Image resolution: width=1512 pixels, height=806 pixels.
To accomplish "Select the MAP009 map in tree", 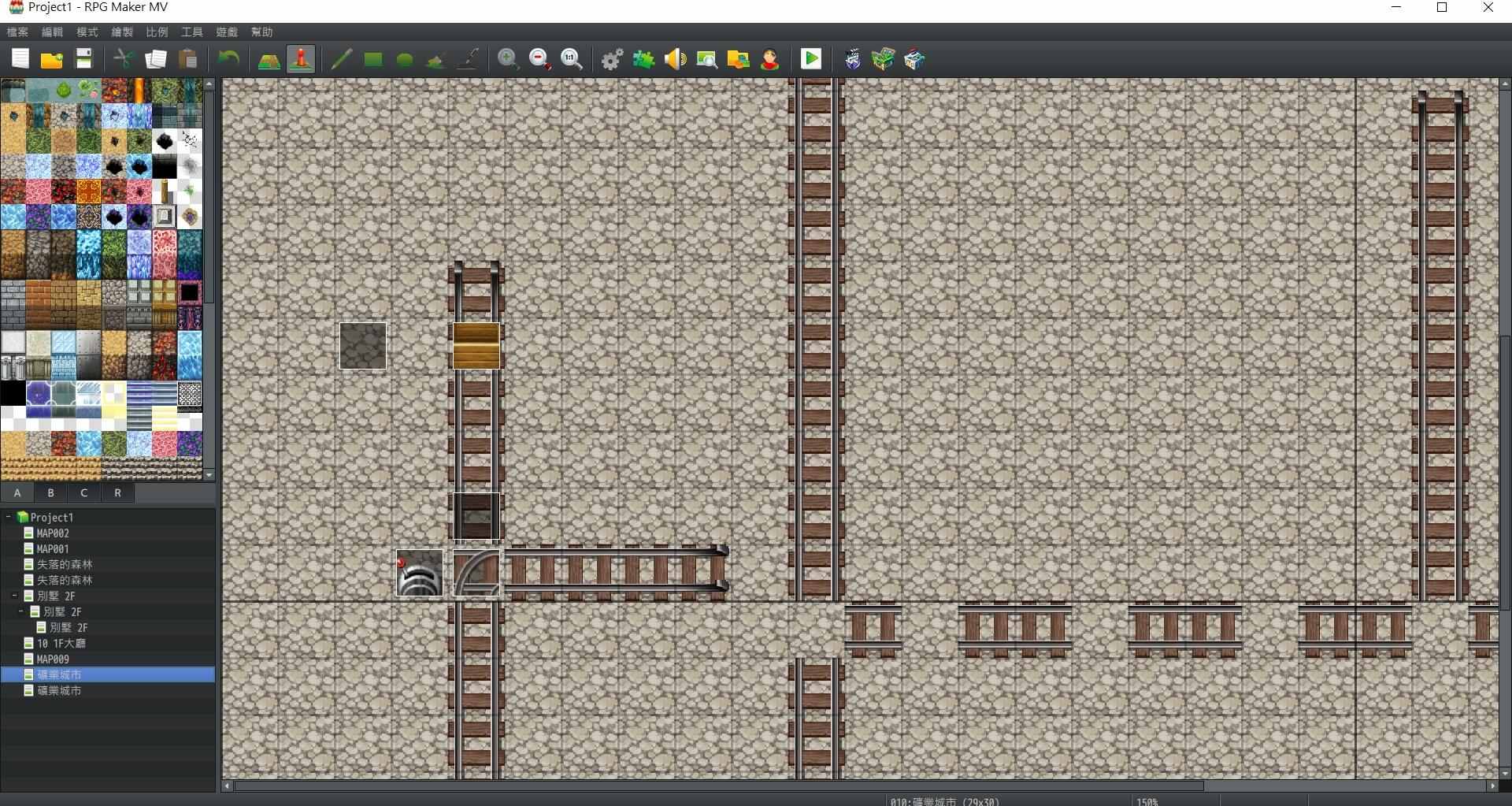I will [x=53, y=659].
